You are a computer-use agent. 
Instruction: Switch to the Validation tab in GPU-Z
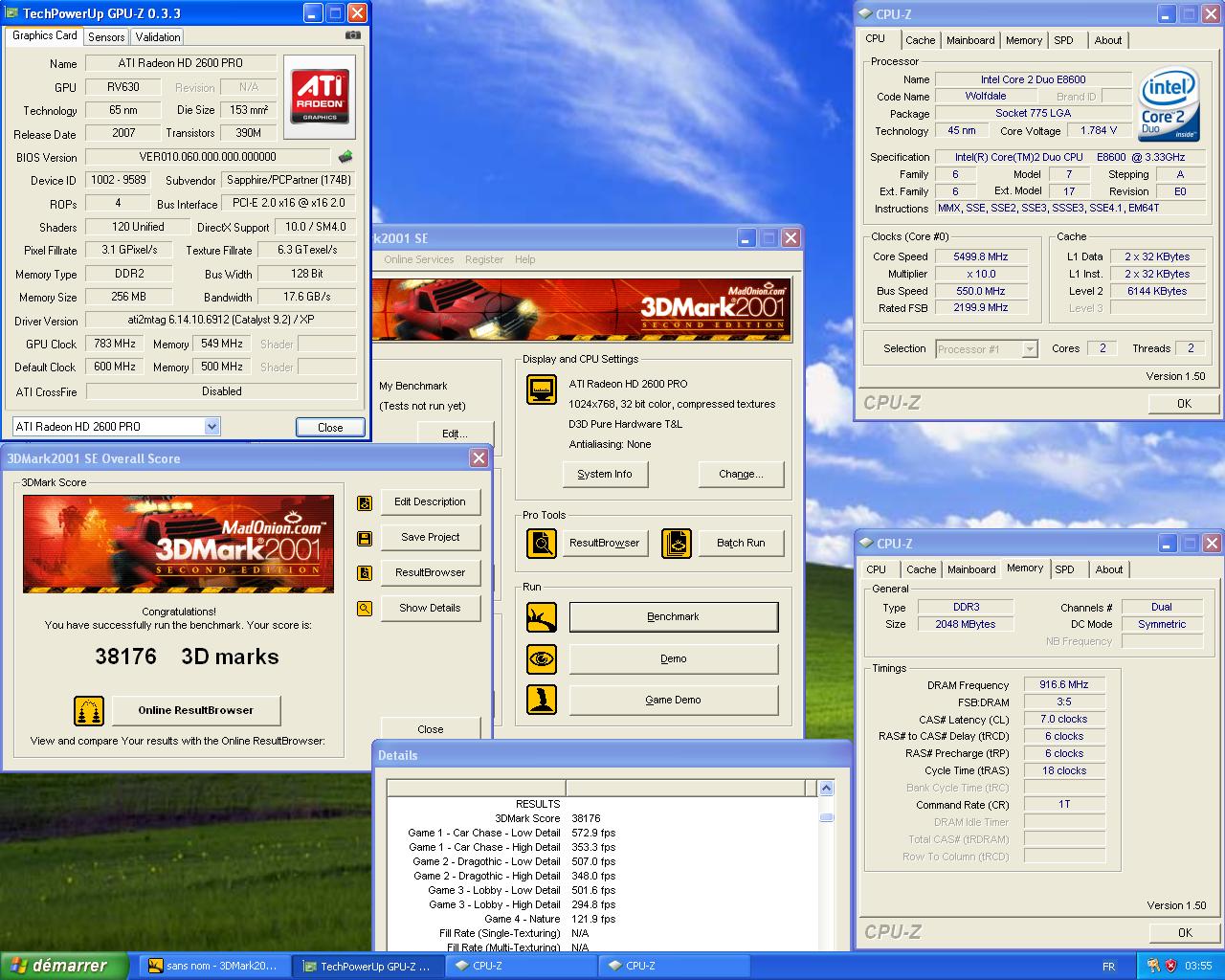[158, 37]
